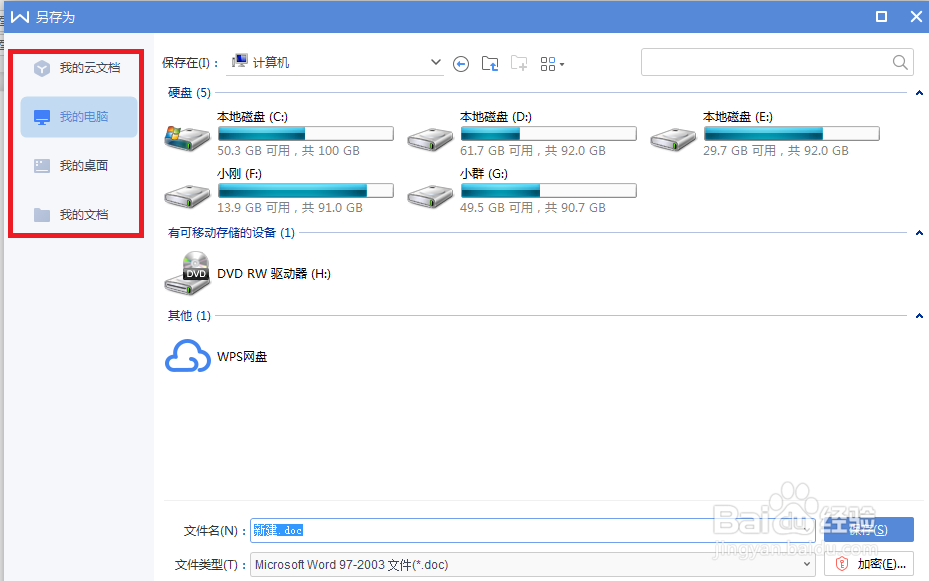Select 本地磁盘 (D:) drive icon
Screen dimensions: 929x581
(x=430, y=139)
